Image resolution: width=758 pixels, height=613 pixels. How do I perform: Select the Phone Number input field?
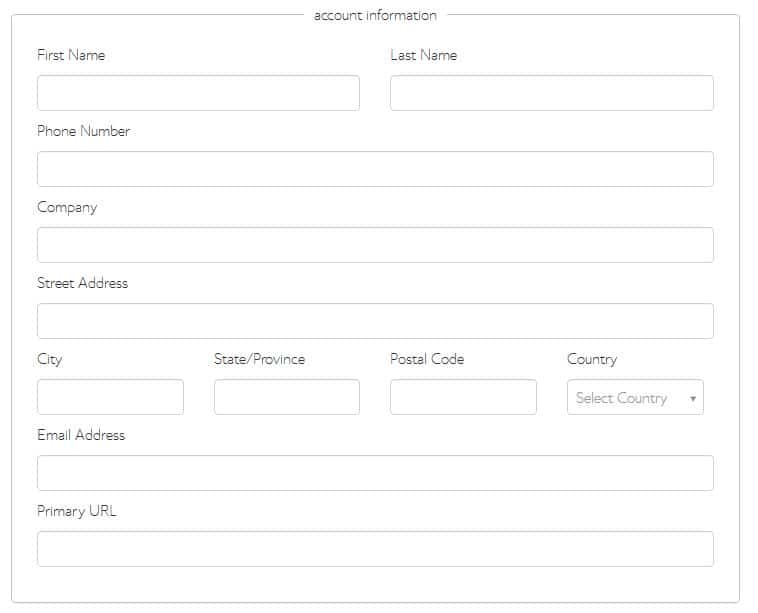[375, 169]
